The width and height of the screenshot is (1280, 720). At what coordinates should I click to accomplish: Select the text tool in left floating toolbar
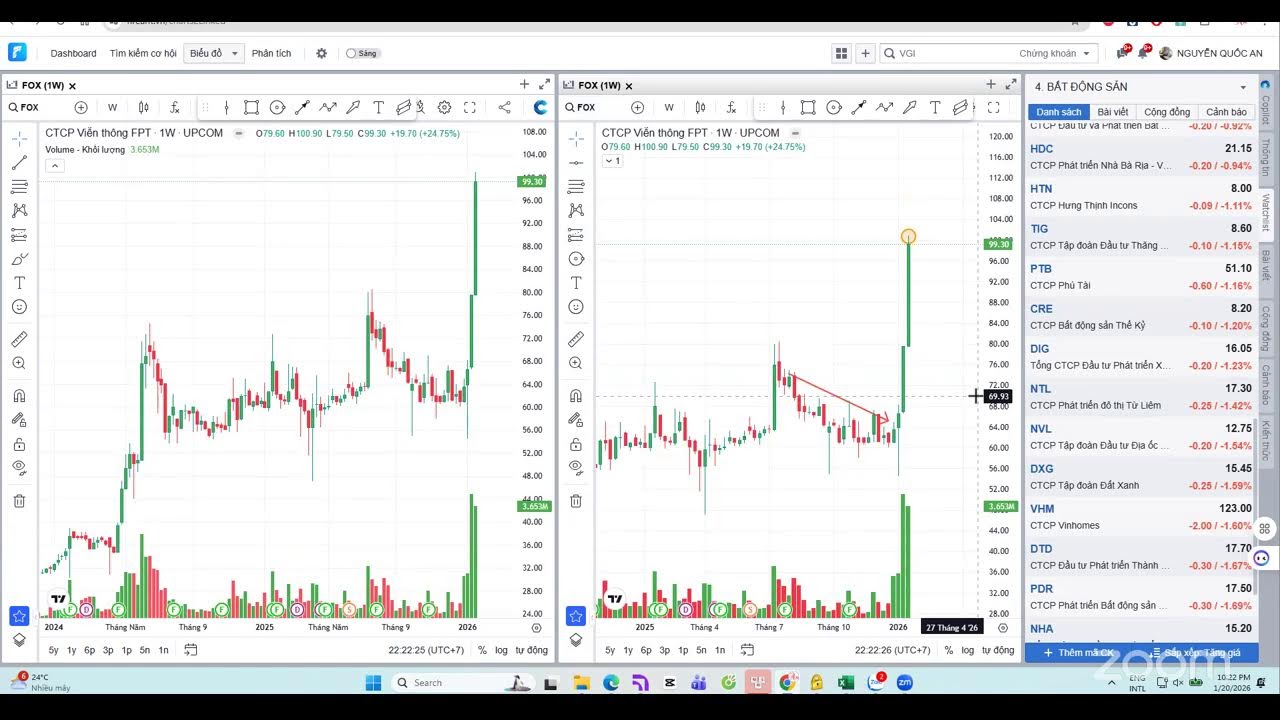(x=379, y=107)
